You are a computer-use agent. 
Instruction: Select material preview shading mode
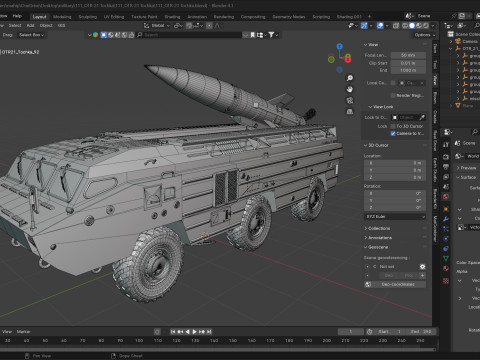[419, 26]
